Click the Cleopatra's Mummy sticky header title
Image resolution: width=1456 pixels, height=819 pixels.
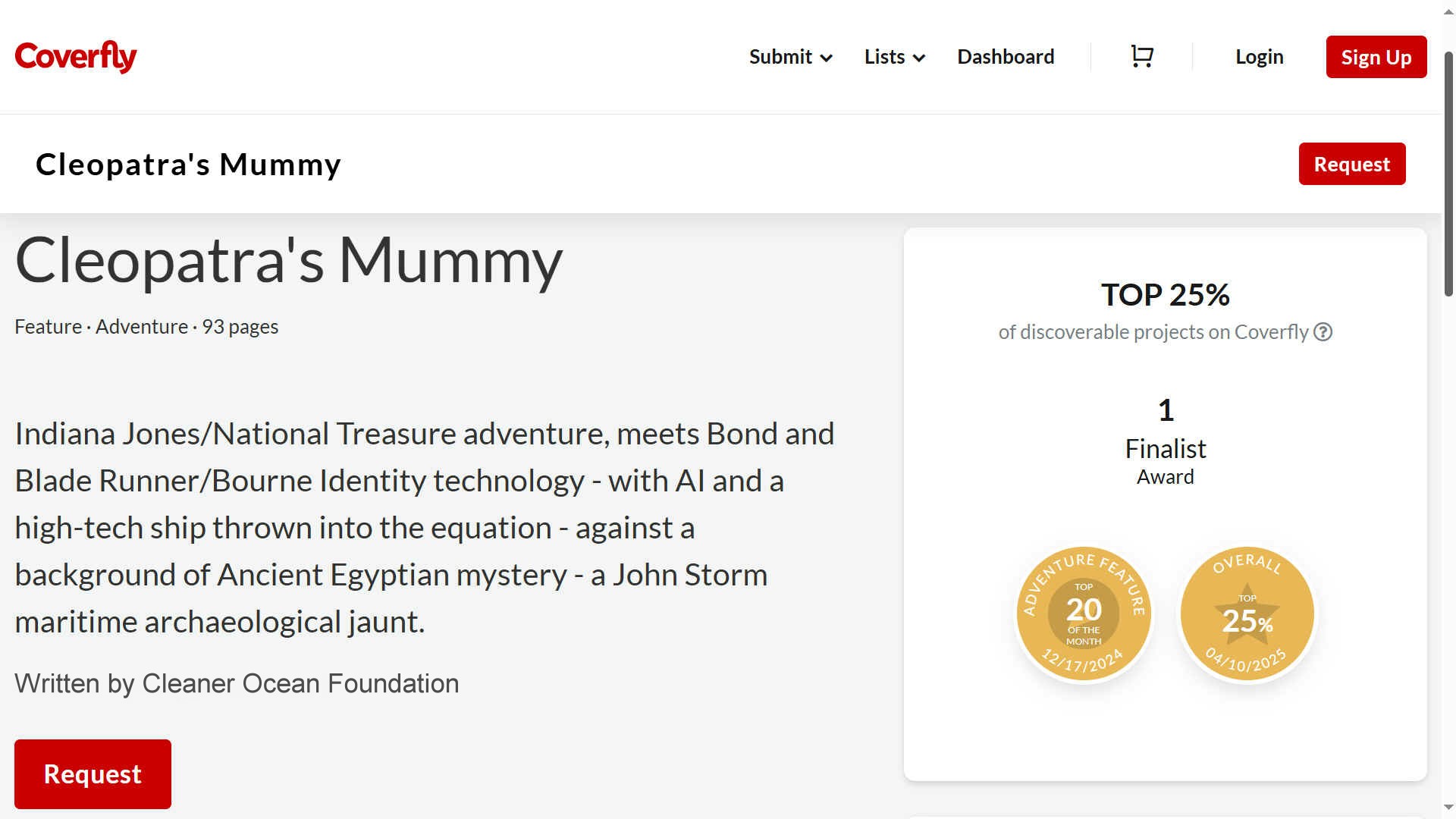(x=188, y=164)
